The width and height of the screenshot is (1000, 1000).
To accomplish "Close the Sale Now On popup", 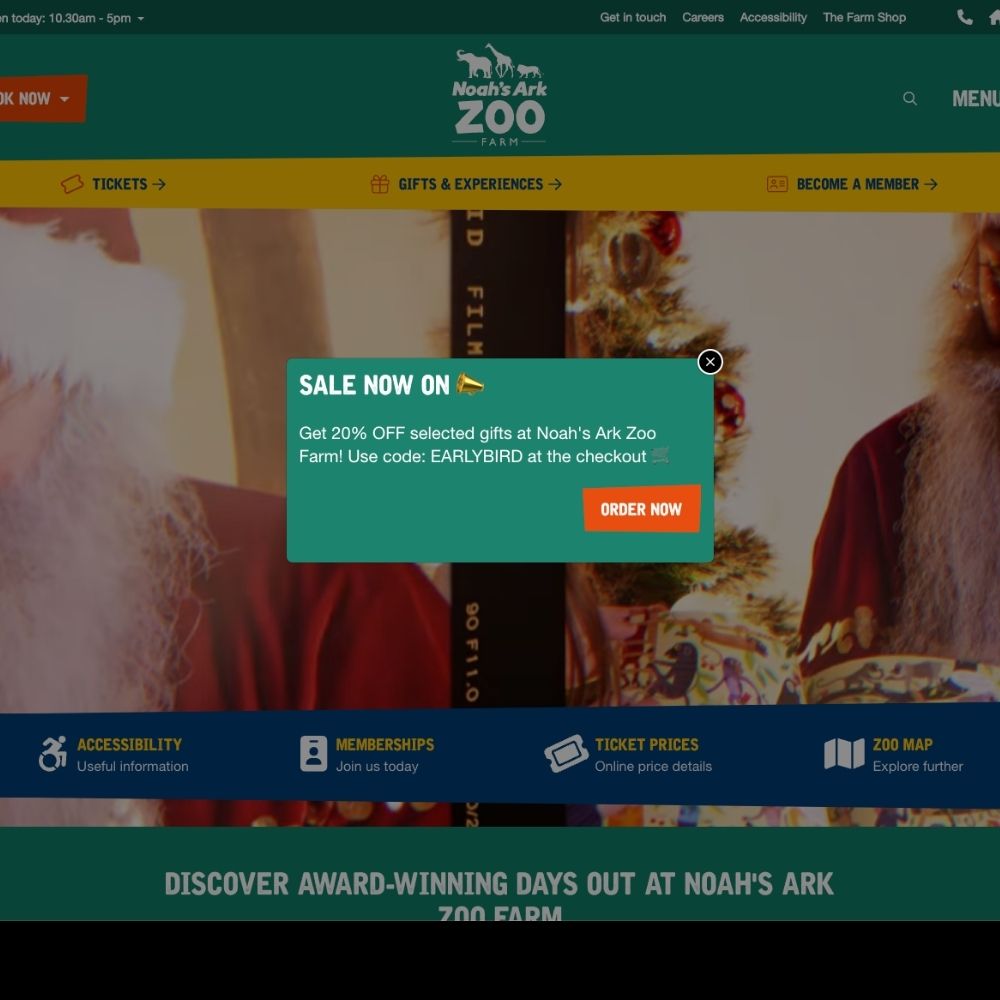I will pos(710,362).
